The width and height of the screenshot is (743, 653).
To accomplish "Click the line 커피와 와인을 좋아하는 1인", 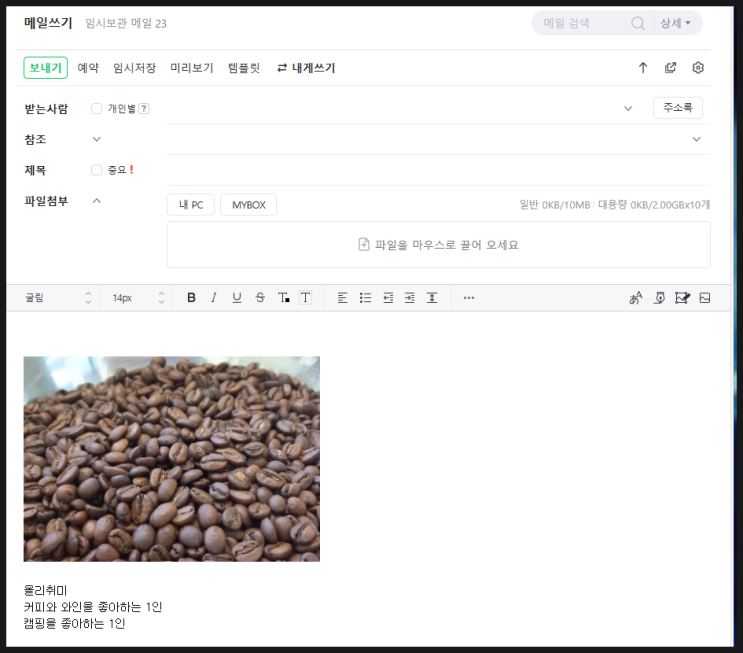I will (x=93, y=607).
